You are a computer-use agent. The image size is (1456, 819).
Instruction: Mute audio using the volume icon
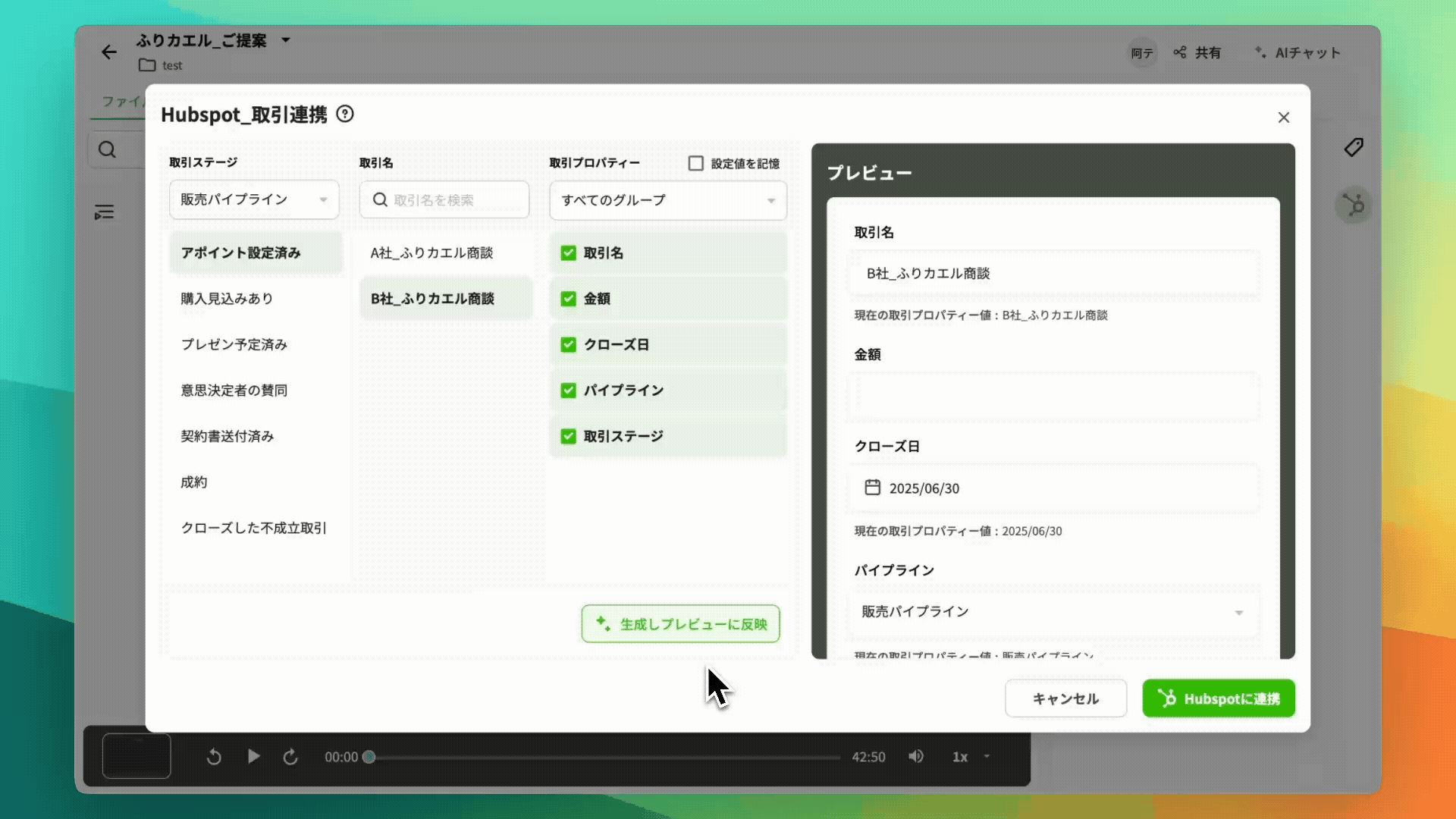(916, 756)
